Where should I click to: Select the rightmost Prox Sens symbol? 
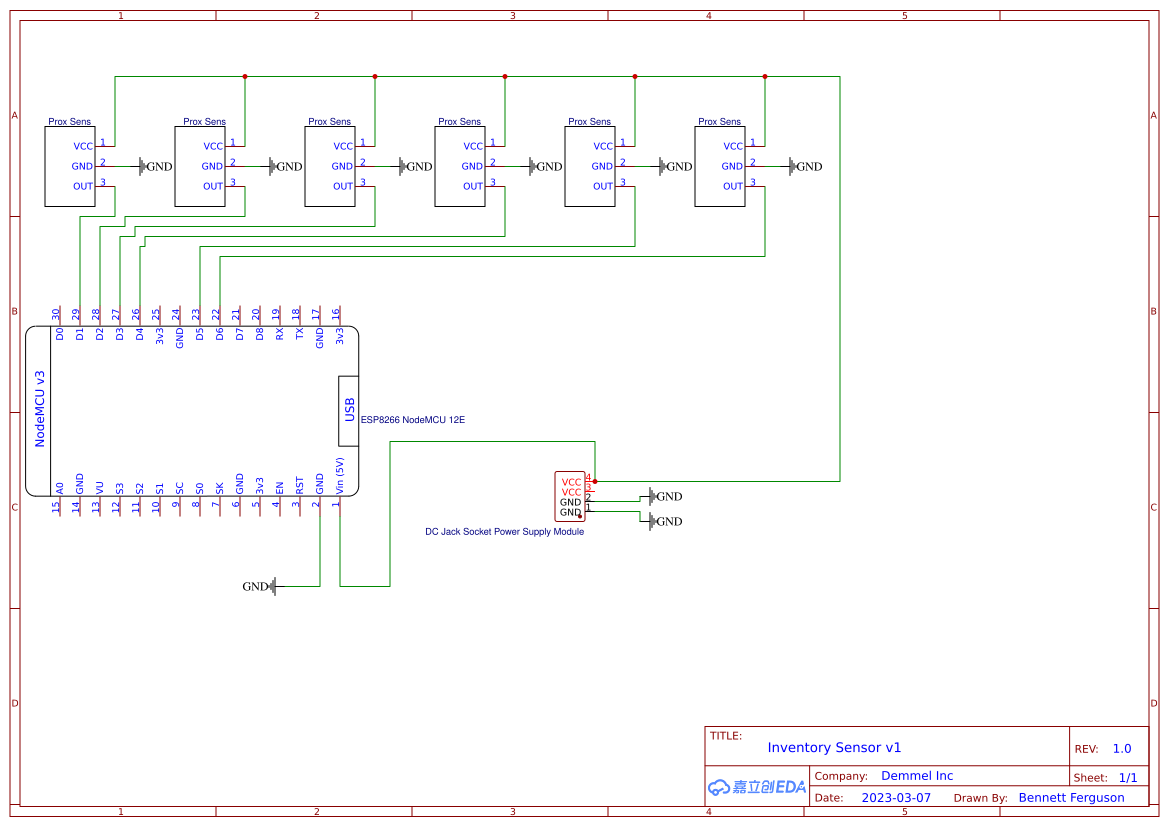[719, 165]
